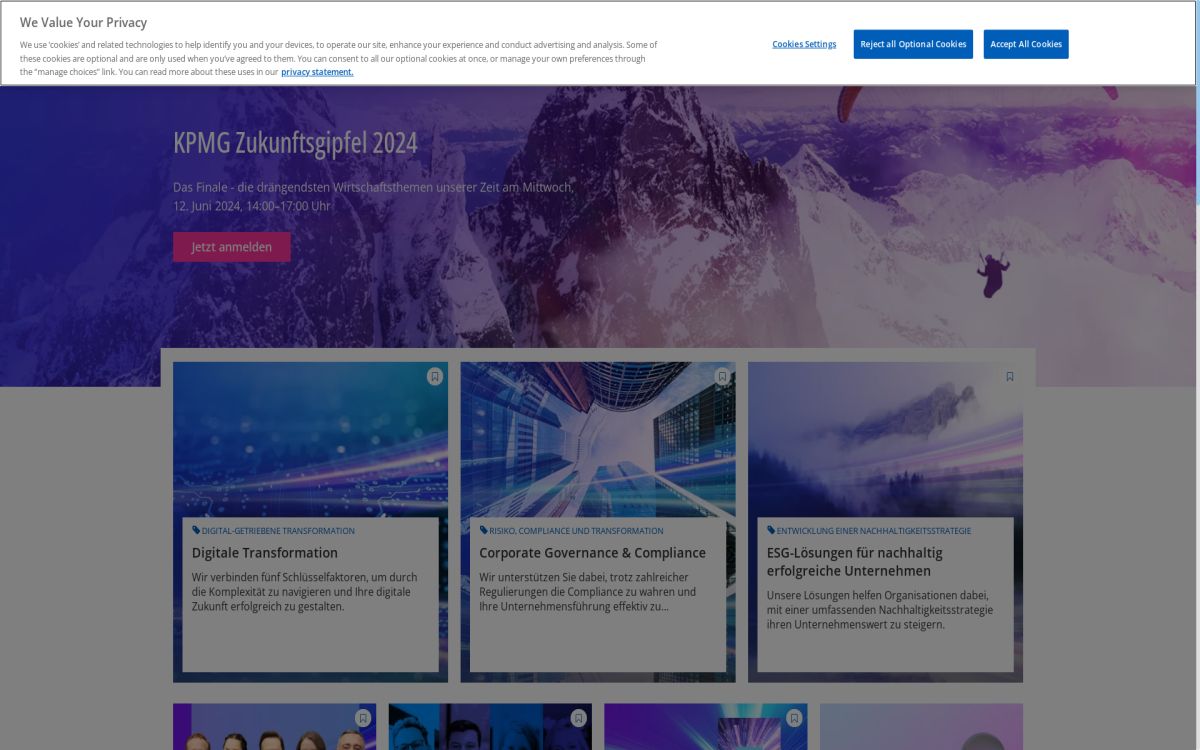Image resolution: width=1200 pixels, height=750 pixels.
Task: Accept All Cookies in privacy banner
Action: (1025, 44)
